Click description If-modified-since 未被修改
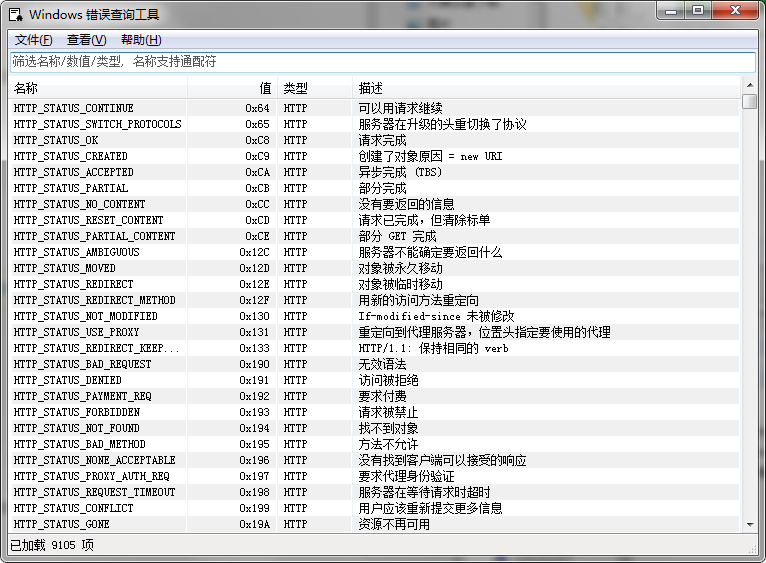The width and height of the screenshot is (766, 563). click(x=436, y=316)
